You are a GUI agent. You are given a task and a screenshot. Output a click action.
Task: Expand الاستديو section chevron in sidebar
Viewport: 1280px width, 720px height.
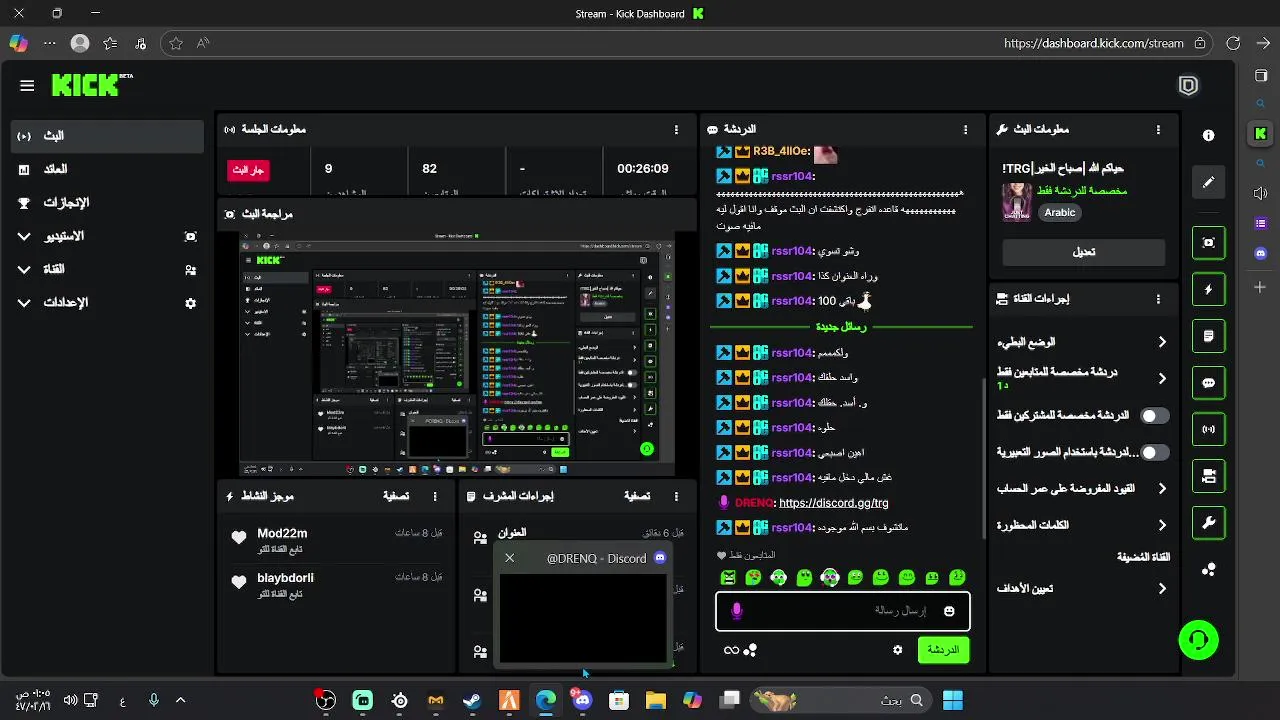pos(24,237)
